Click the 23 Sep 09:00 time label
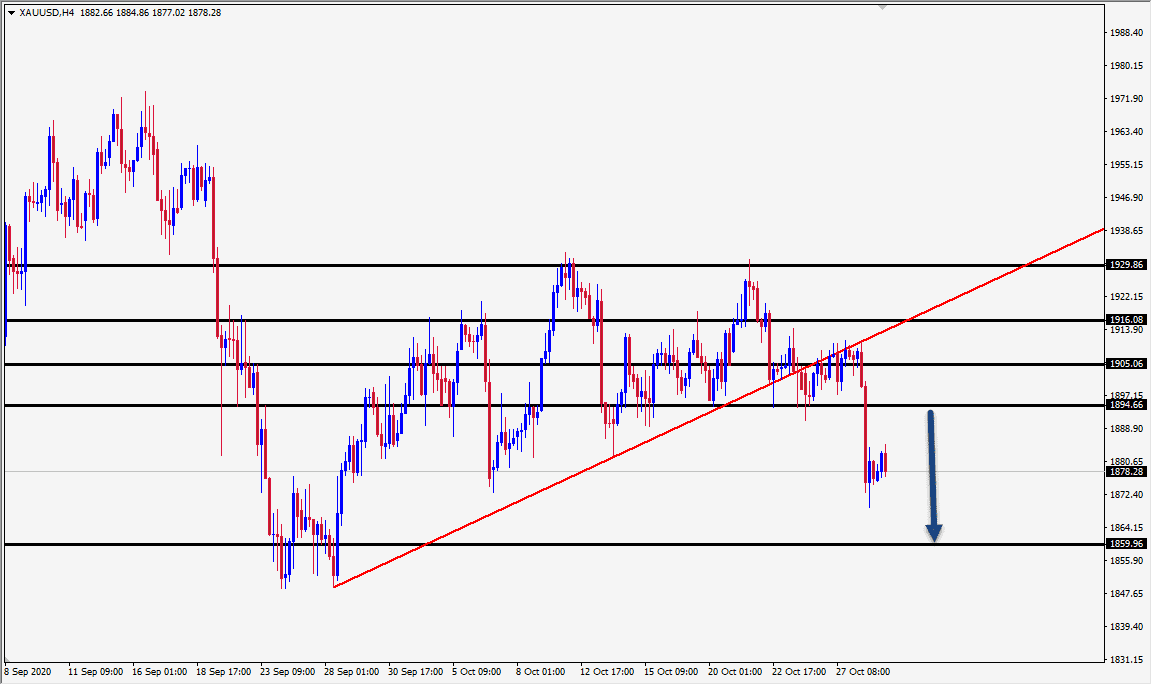1152x685 pixels. coord(287,672)
